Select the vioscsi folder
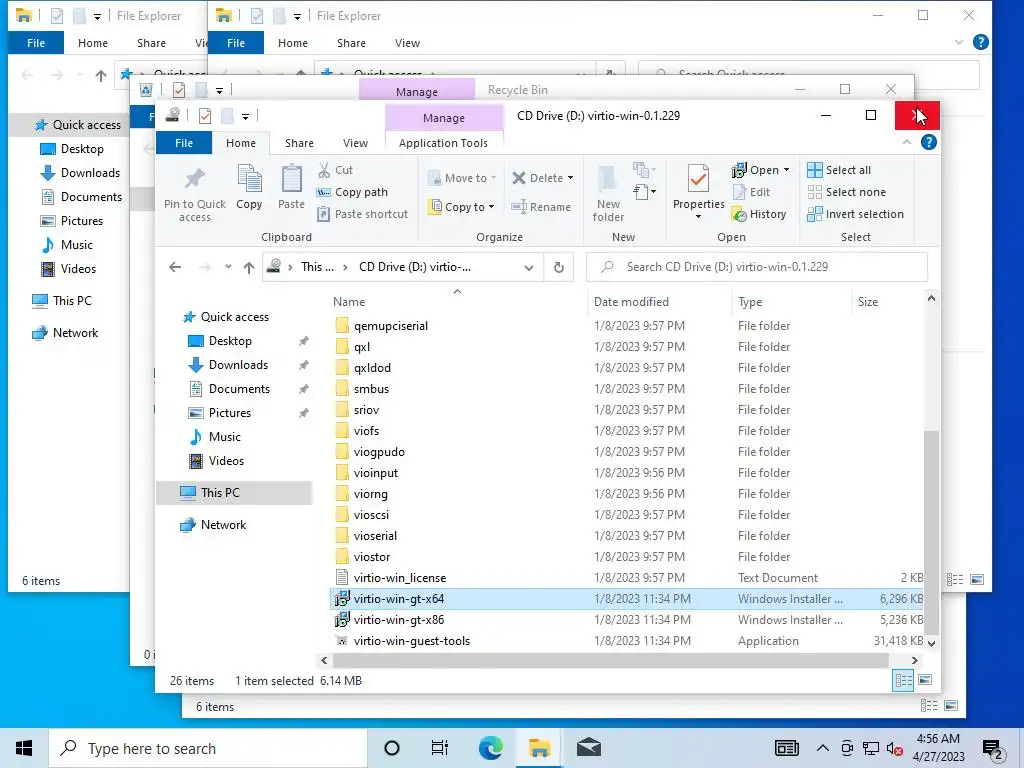Screen dimensions: 1024x768 pos(371,515)
